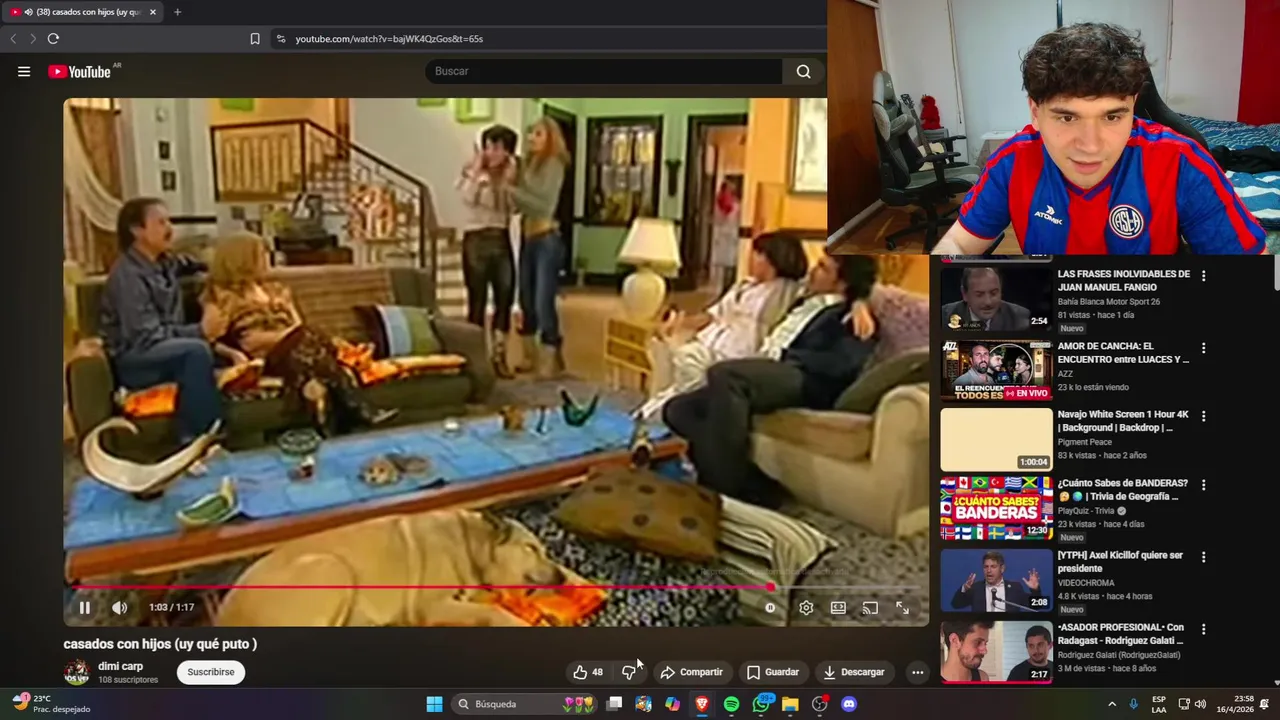Open the Amor de Cancha live thumbnail
The image size is (1280, 720).
point(996,369)
